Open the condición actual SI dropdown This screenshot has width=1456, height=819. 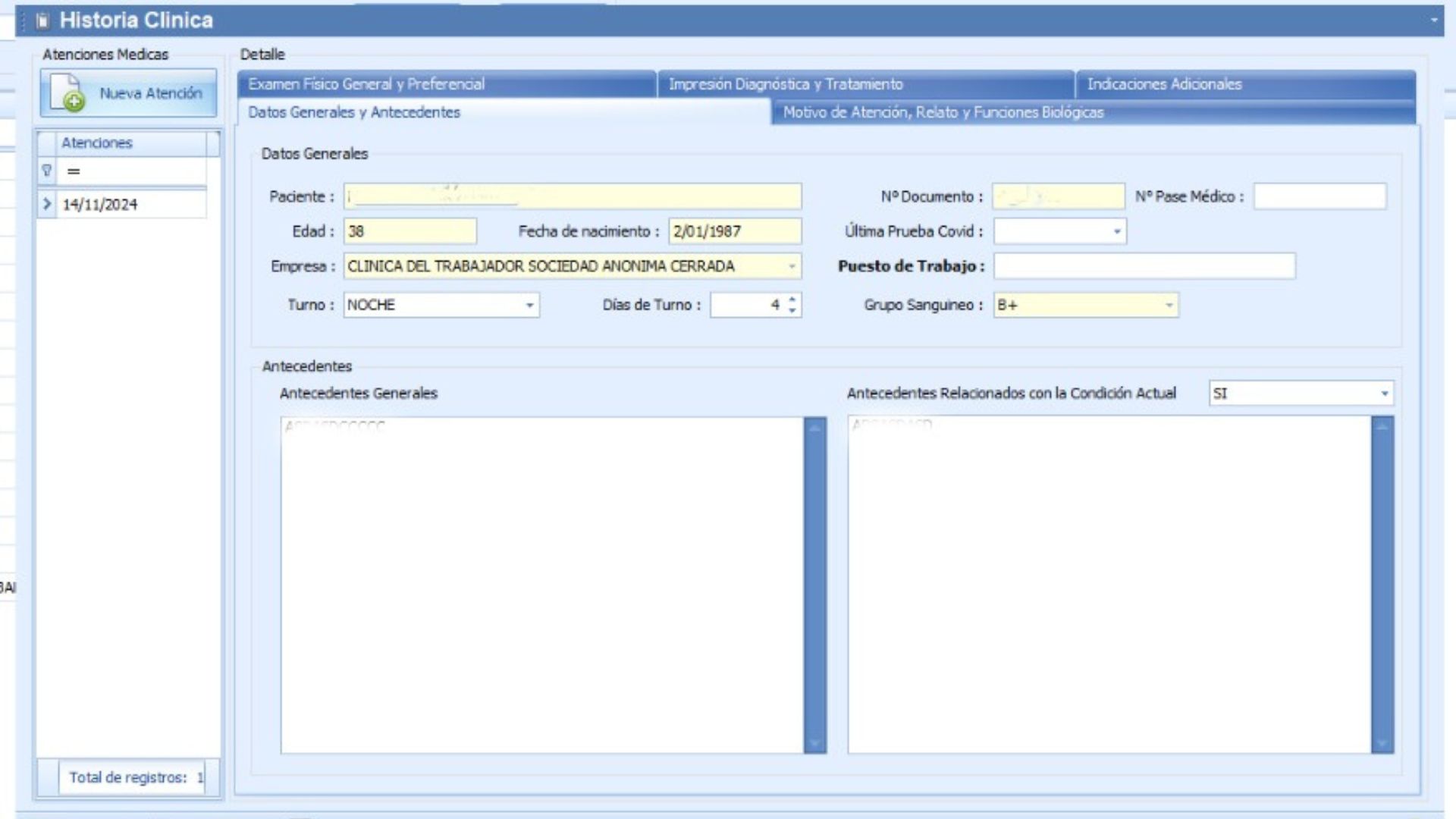pos(1384,394)
